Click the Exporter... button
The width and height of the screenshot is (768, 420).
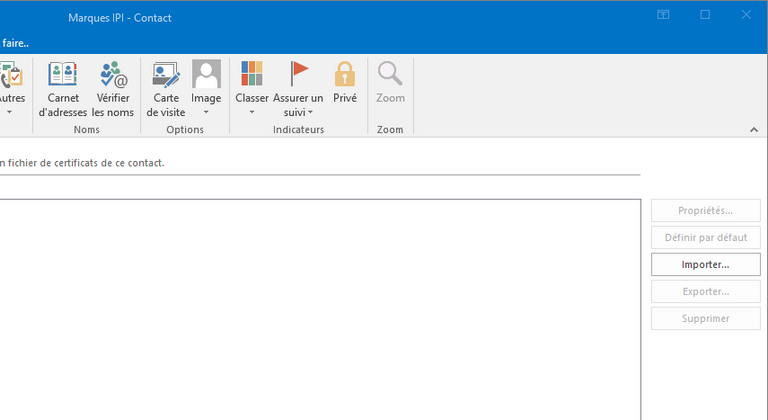[705, 292]
